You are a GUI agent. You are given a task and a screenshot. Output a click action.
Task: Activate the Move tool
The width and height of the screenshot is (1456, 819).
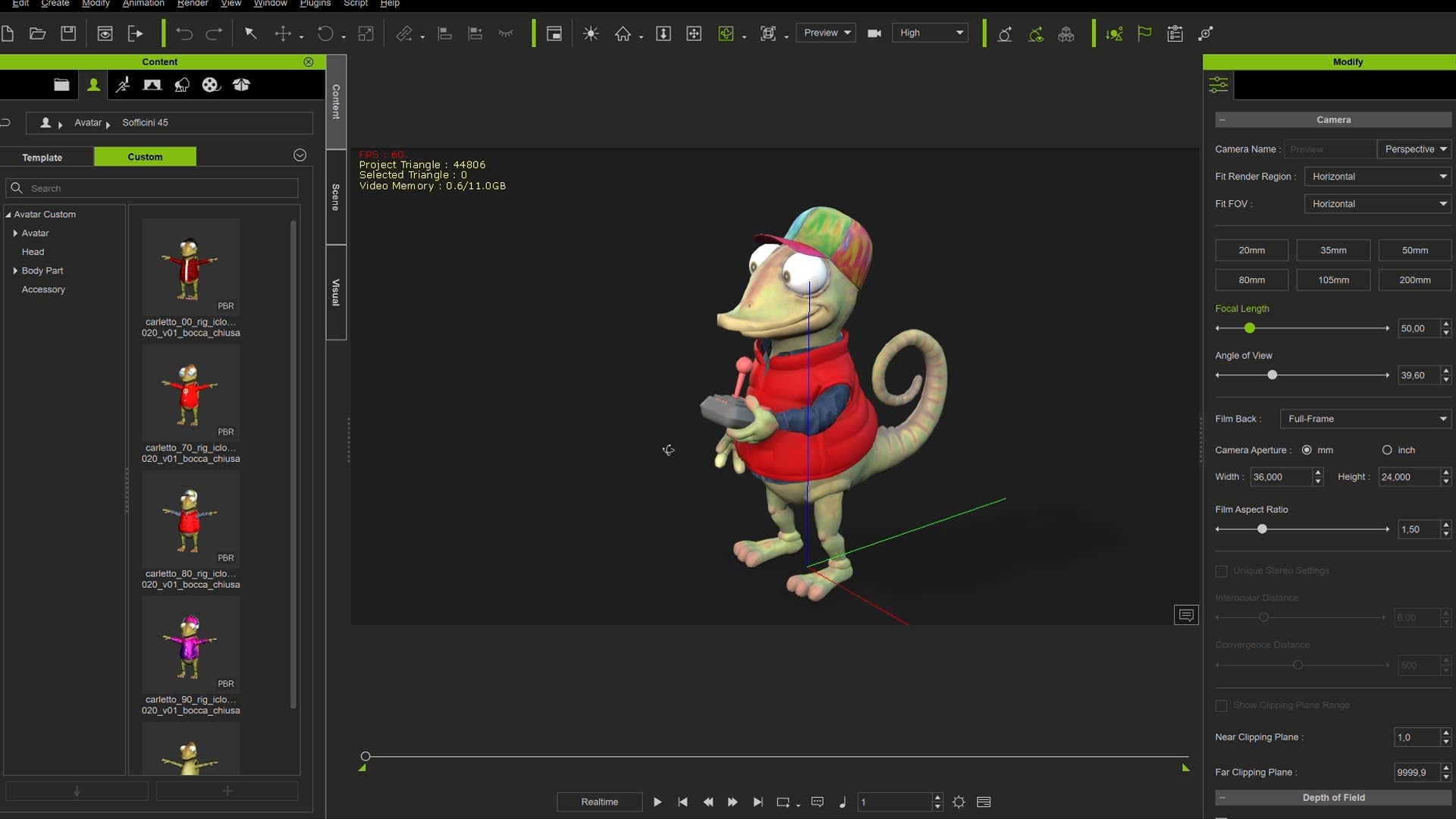283,33
